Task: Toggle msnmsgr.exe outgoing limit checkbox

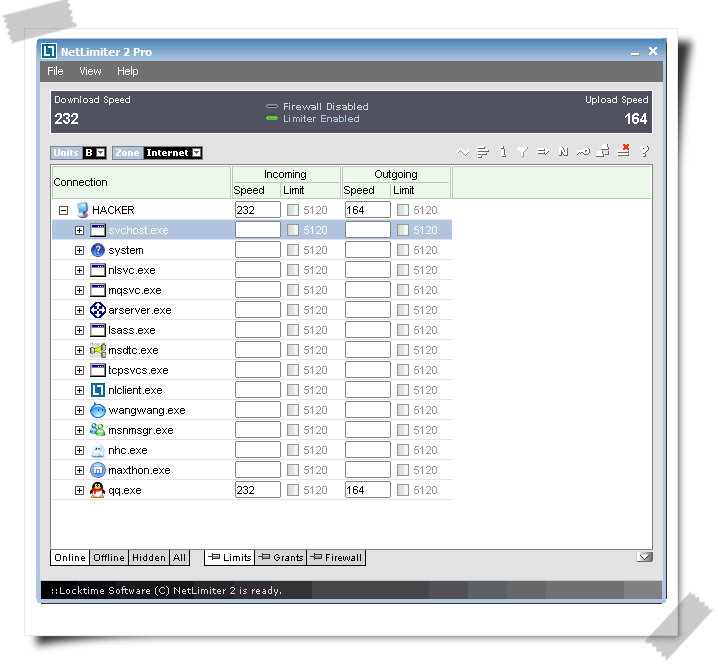Action: tap(403, 430)
